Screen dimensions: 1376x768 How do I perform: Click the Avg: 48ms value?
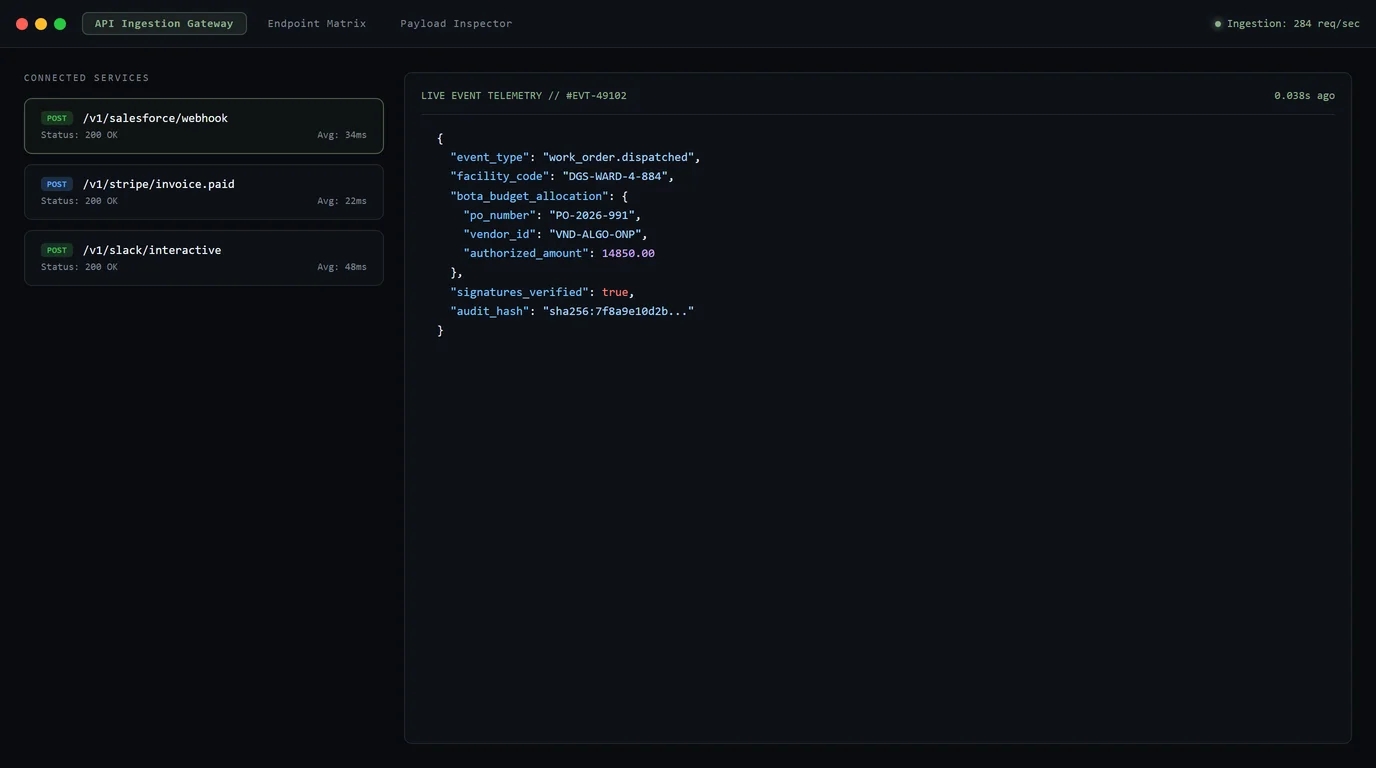click(342, 267)
